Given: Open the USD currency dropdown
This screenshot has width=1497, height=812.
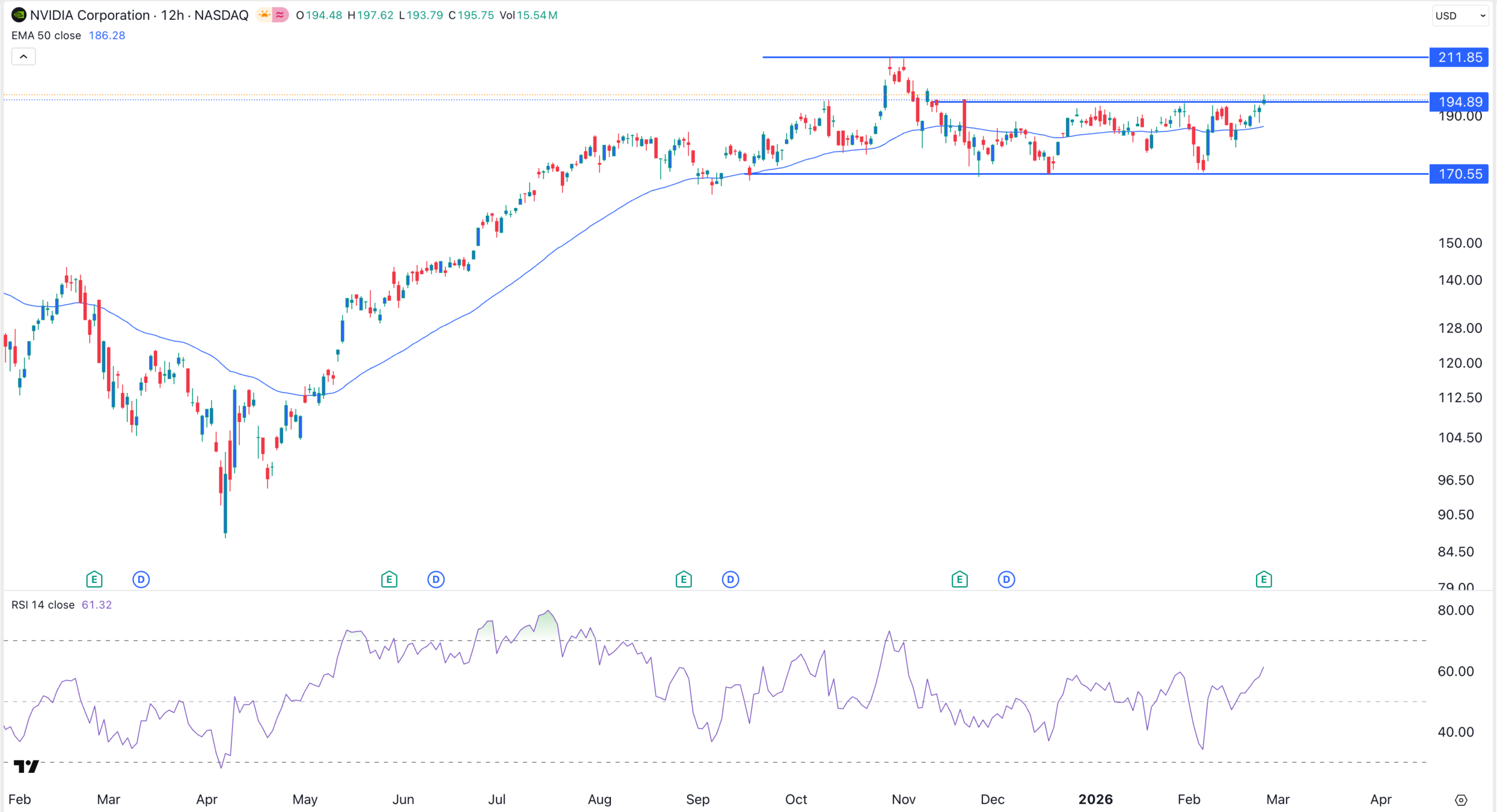Looking at the screenshot, I should [x=1458, y=15].
